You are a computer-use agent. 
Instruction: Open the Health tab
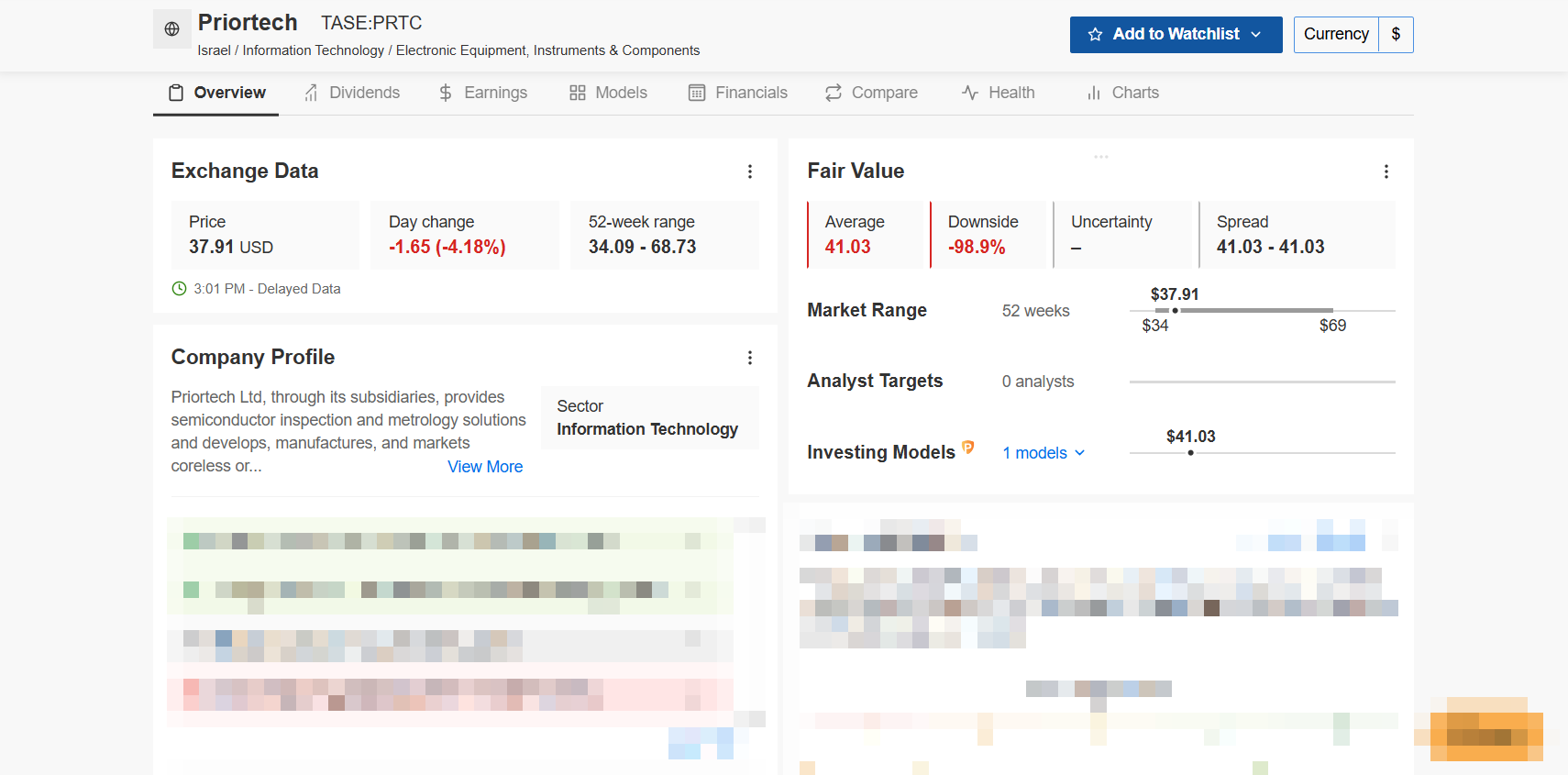point(998,93)
